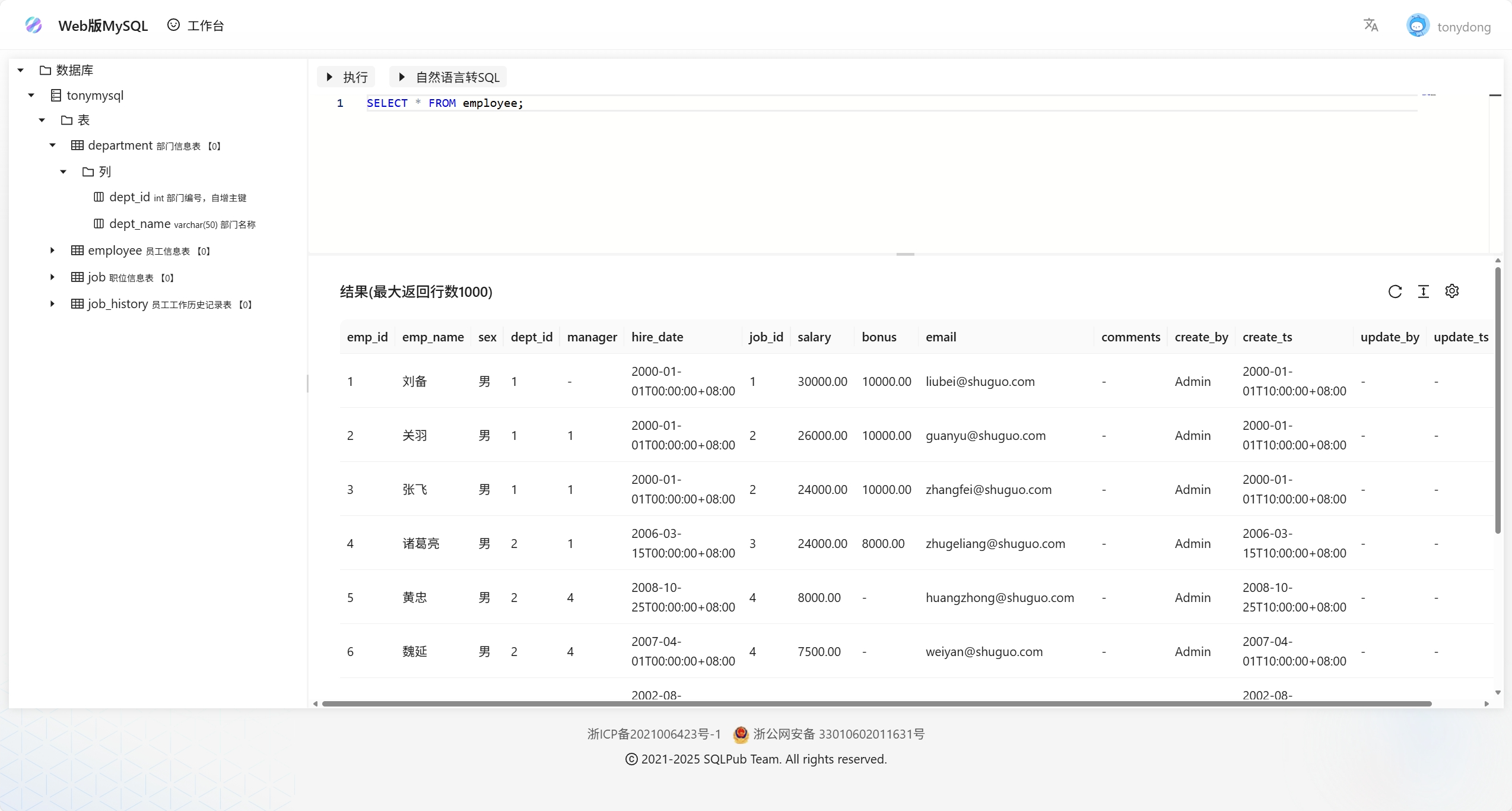The image size is (1512, 811).
Task: Click the language translation icon
Action: tap(1371, 25)
